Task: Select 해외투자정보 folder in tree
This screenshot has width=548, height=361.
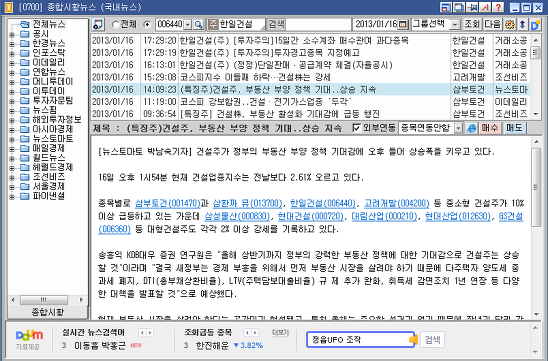Action: 57,120
